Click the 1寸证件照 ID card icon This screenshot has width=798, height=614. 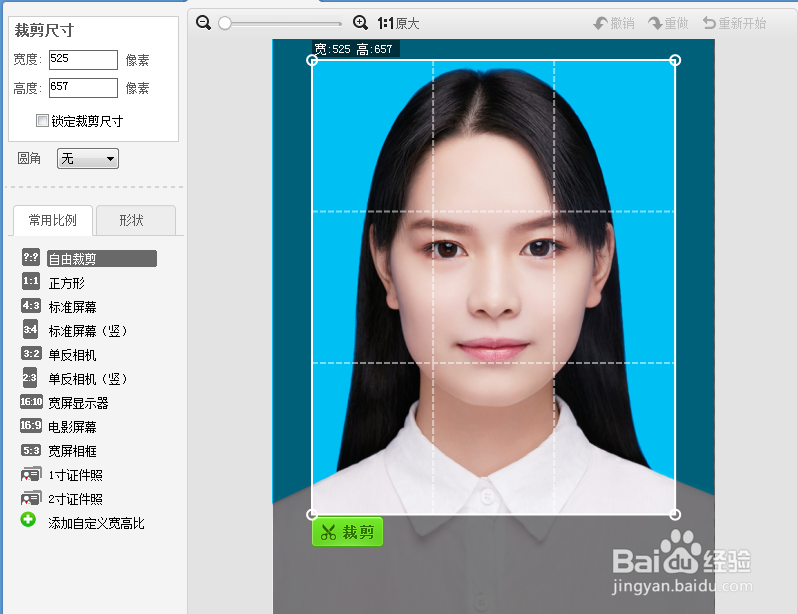[31, 474]
